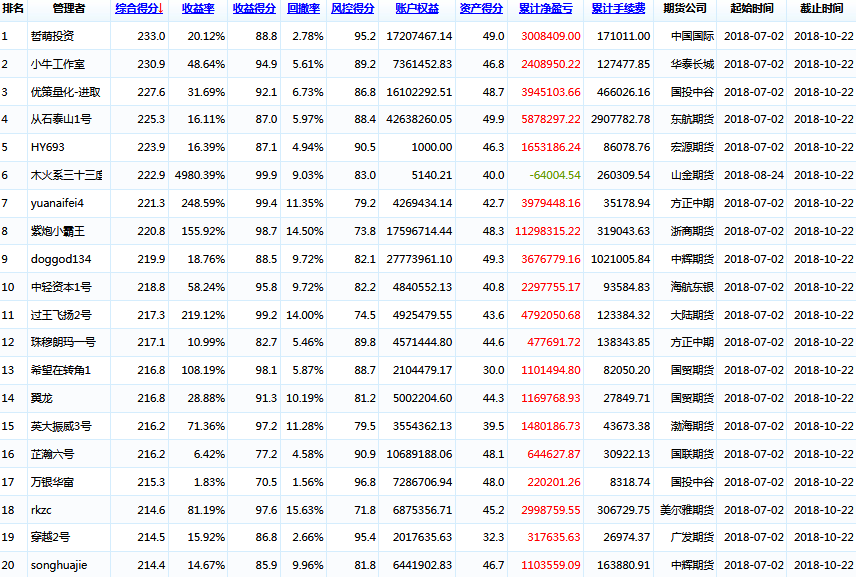This screenshot has height=577, width=856.
Task: Click futures company 大陆期货
Action: (692, 315)
